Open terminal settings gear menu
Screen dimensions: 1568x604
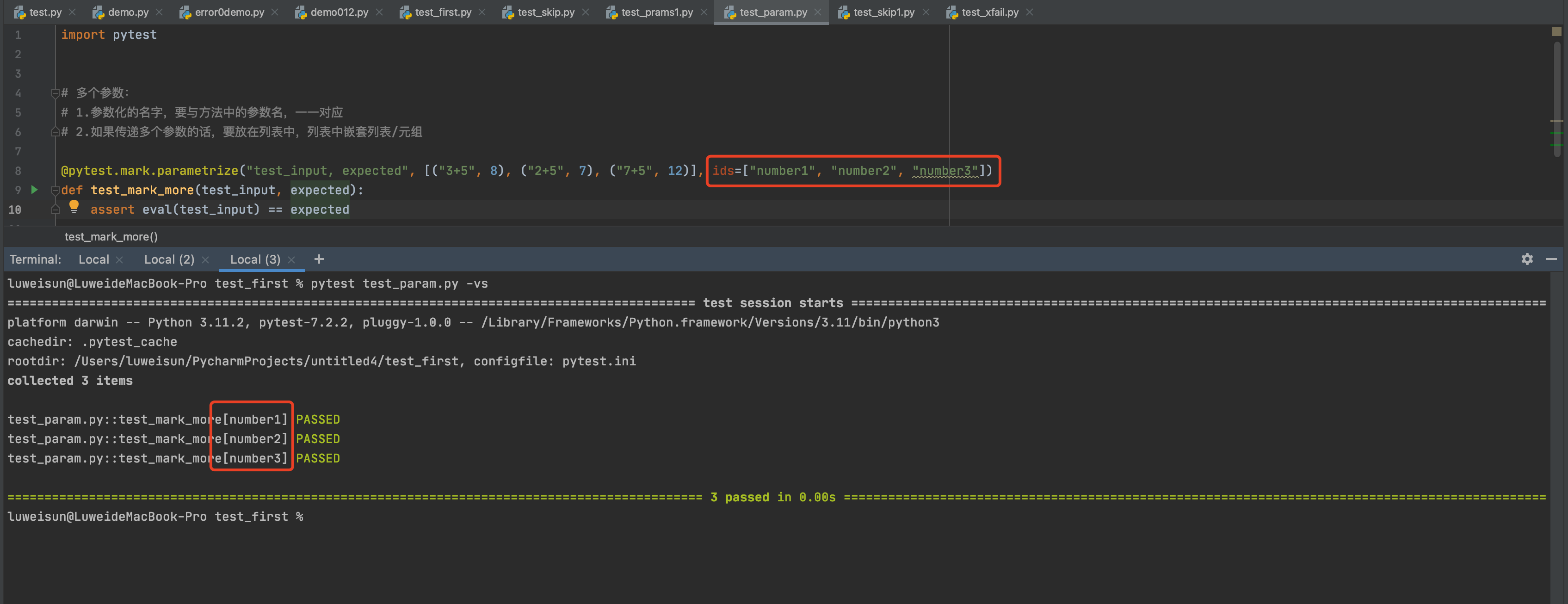1527,259
